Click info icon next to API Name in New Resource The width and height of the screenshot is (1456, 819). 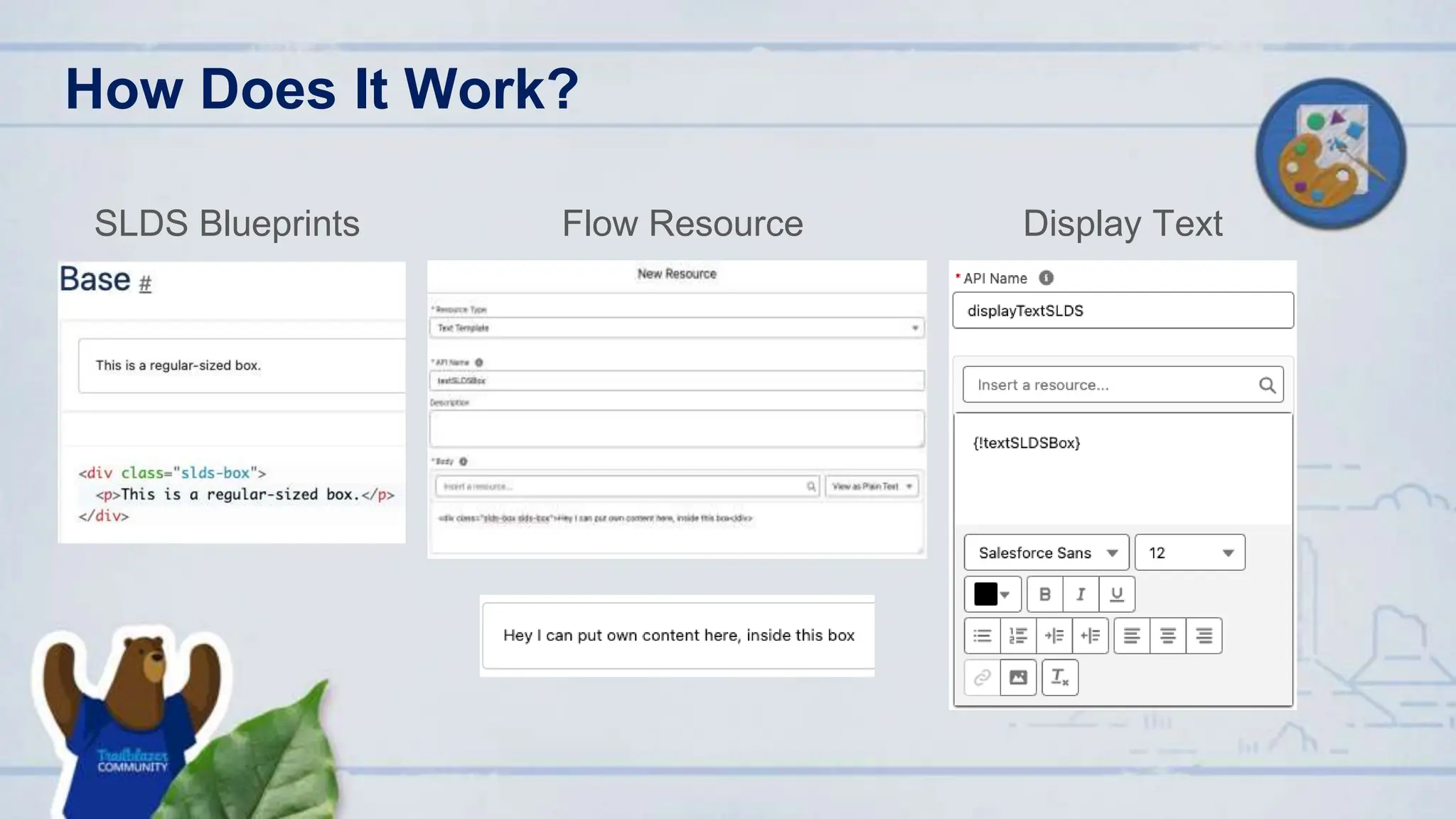click(x=479, y=363)
